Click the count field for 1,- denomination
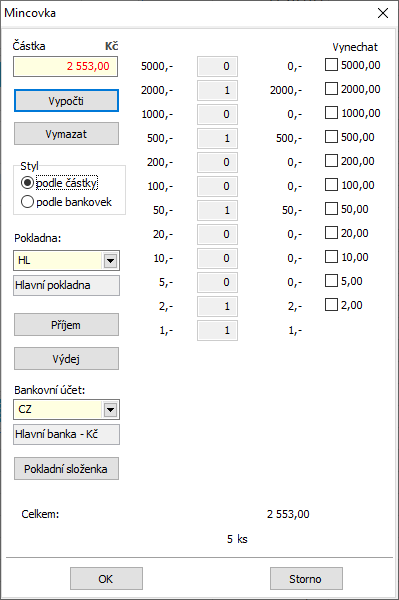 pos(217,331)
